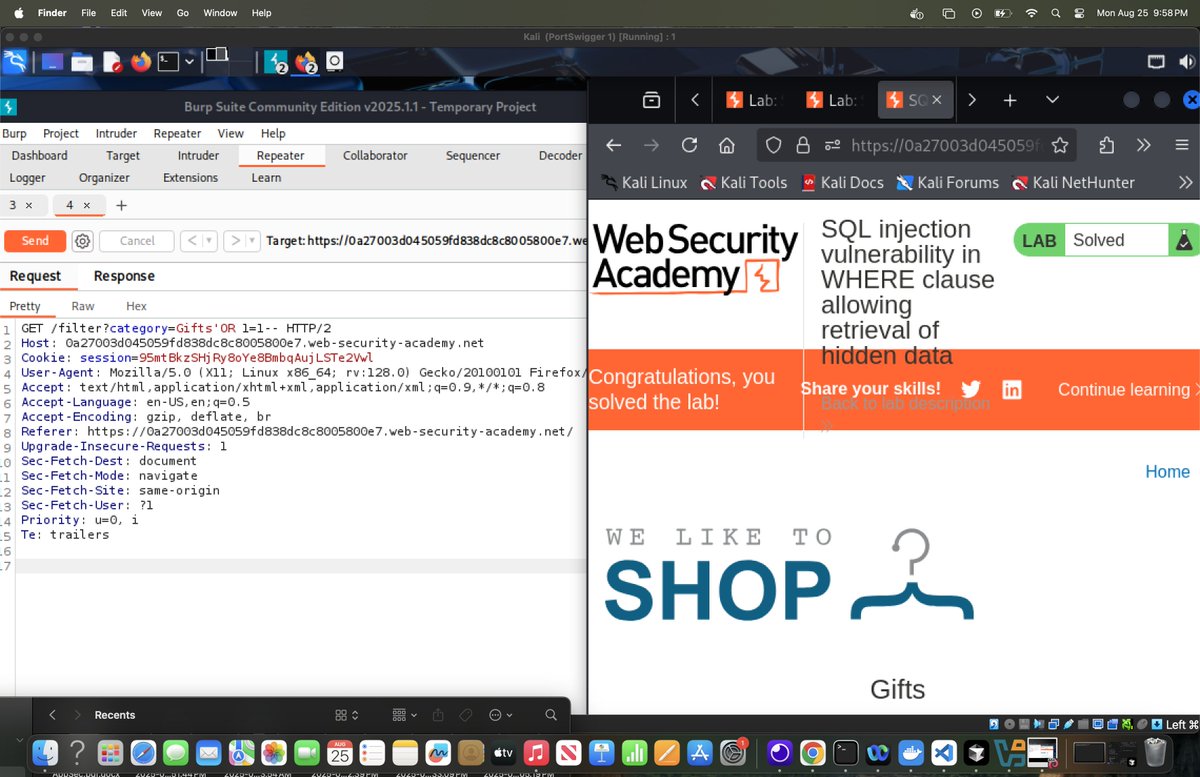The width and height of the screenshot is (1200, 777).
Task: Close Repeater request tab 4
Action: [x=87, y=205]
